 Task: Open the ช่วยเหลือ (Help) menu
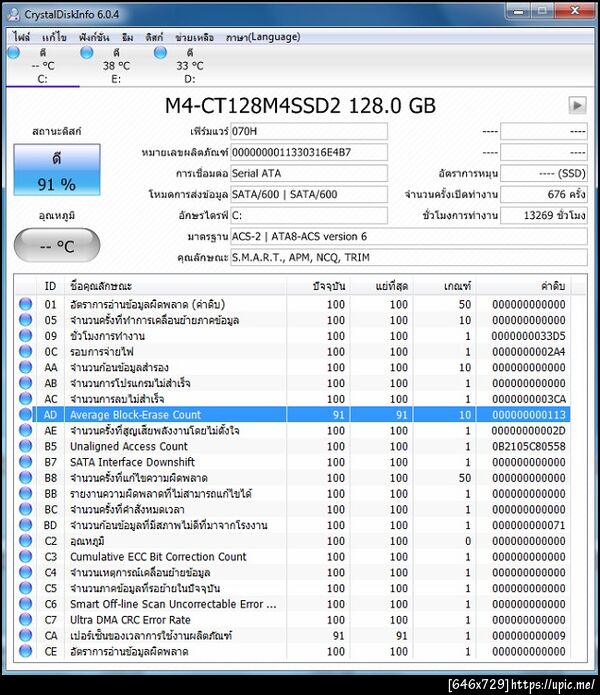pyautogui.click(x=195, y=37)
